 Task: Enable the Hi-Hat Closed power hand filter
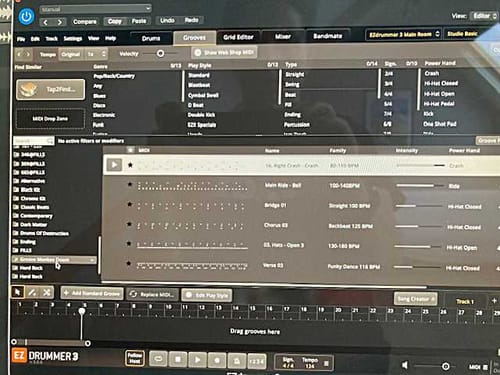click(441, 83)
